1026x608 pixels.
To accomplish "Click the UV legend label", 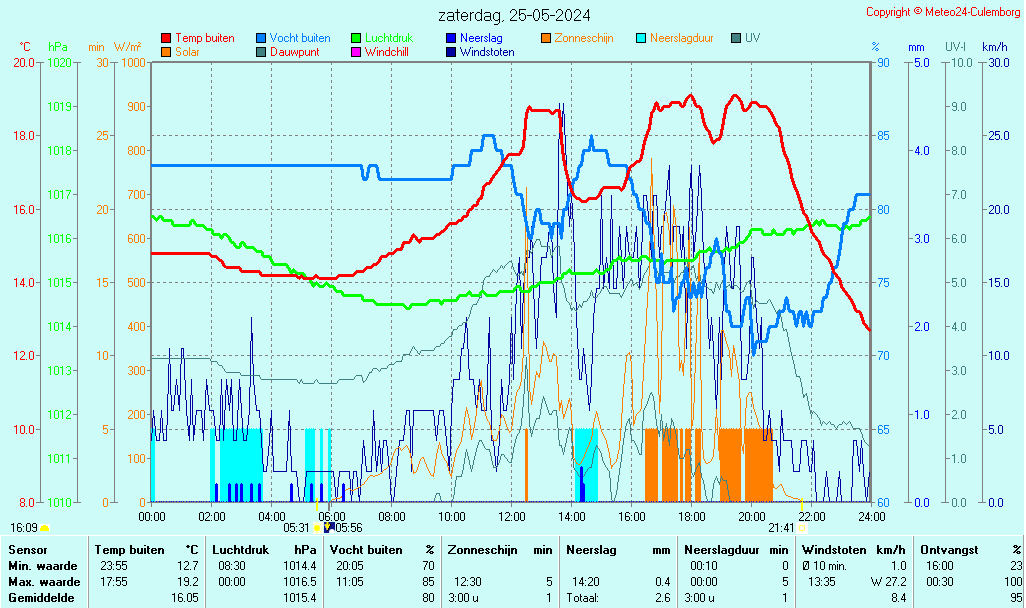I will click(752, 38).
